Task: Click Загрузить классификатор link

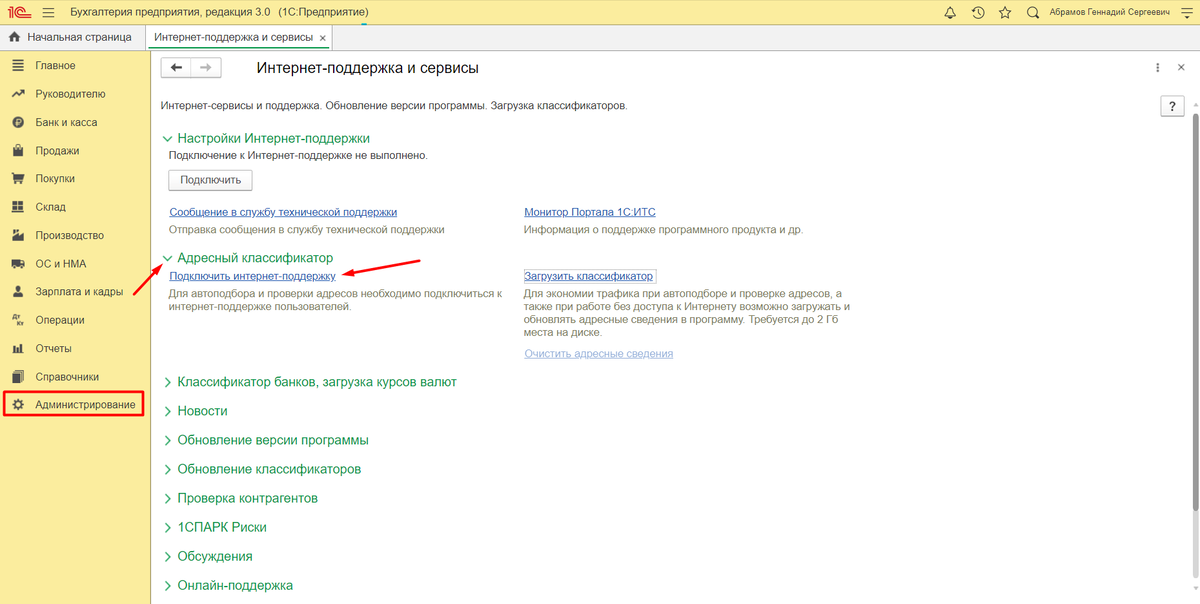Action: 588,276
